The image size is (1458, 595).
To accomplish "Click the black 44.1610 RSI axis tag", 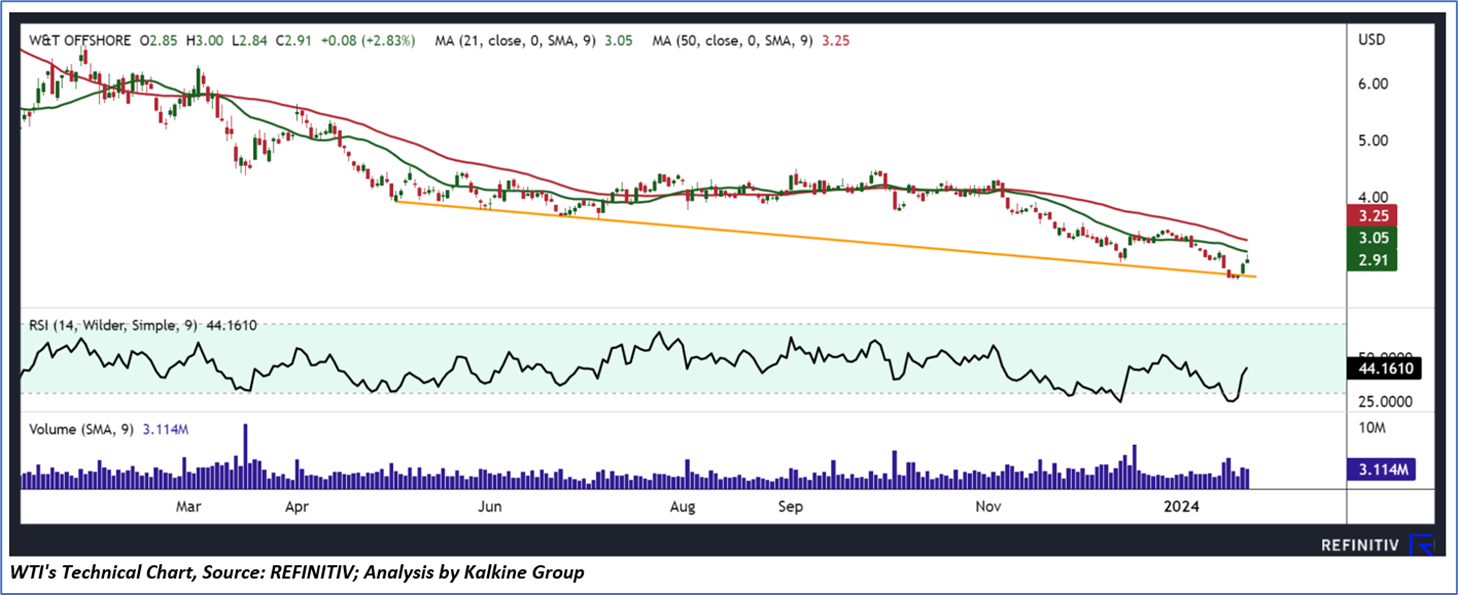I will (x=1384, y=368).
